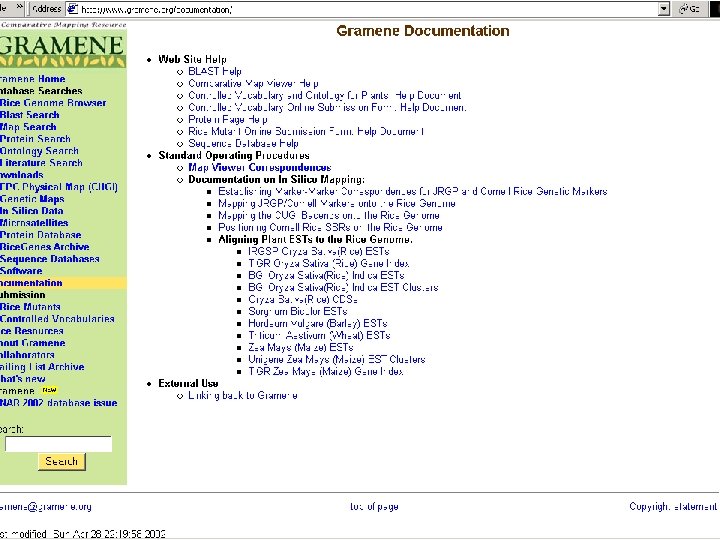720x540 pixels.
Task: Select Protein Search in the sidebar
Action: (x=35, y=139)
